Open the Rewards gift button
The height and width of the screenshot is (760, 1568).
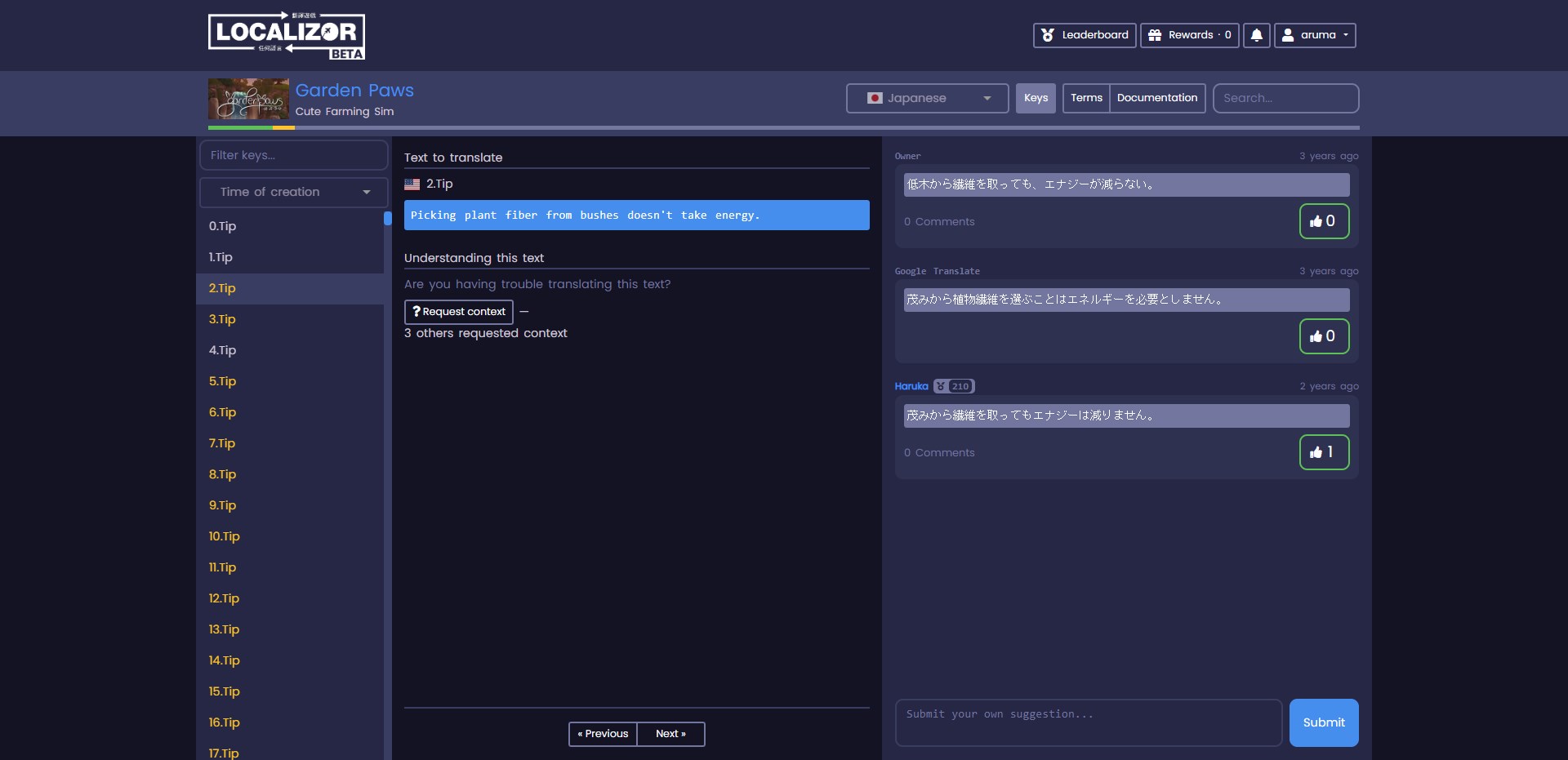coord(1189,35)
